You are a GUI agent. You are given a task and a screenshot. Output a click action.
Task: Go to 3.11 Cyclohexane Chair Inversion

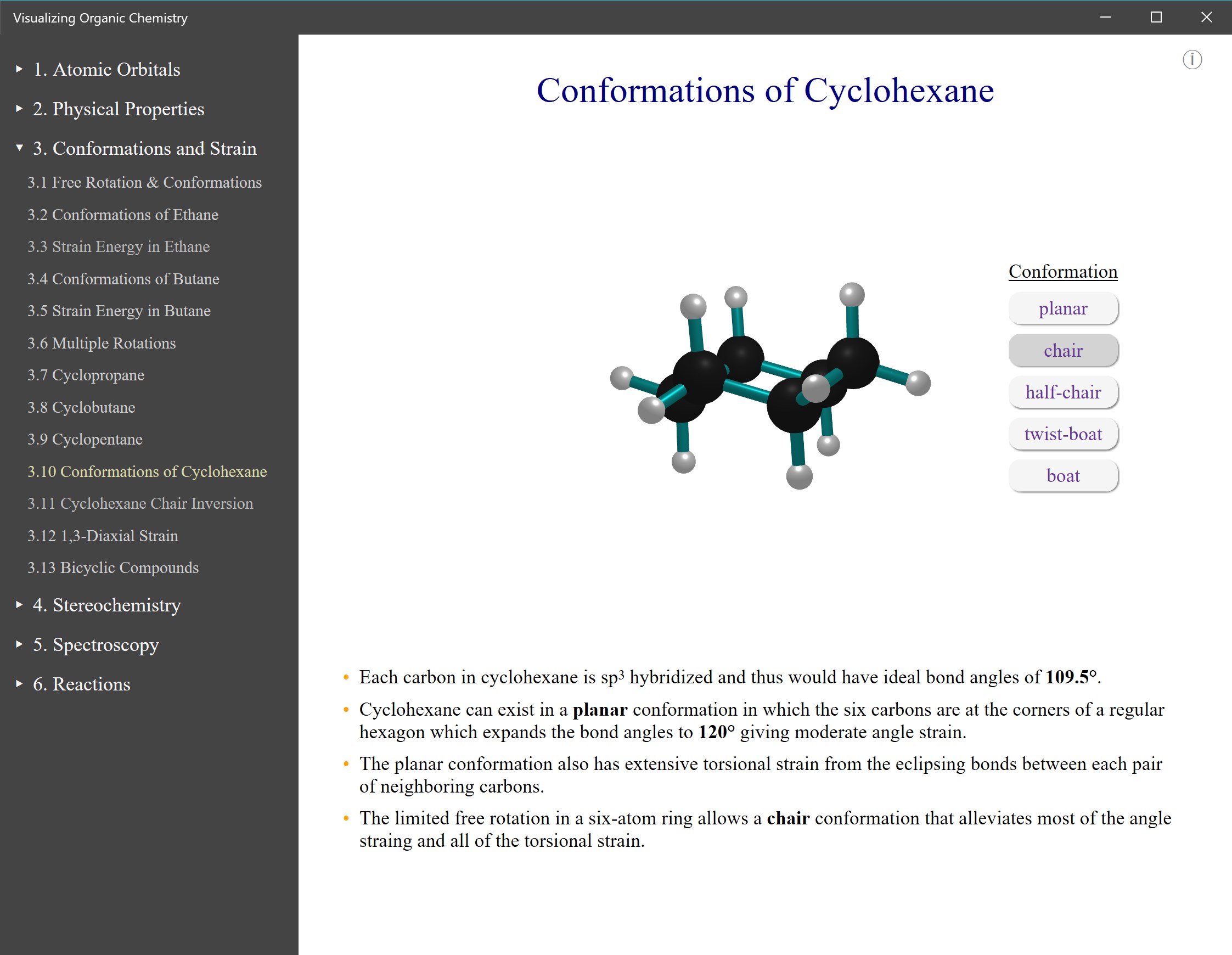click(140, 503)
